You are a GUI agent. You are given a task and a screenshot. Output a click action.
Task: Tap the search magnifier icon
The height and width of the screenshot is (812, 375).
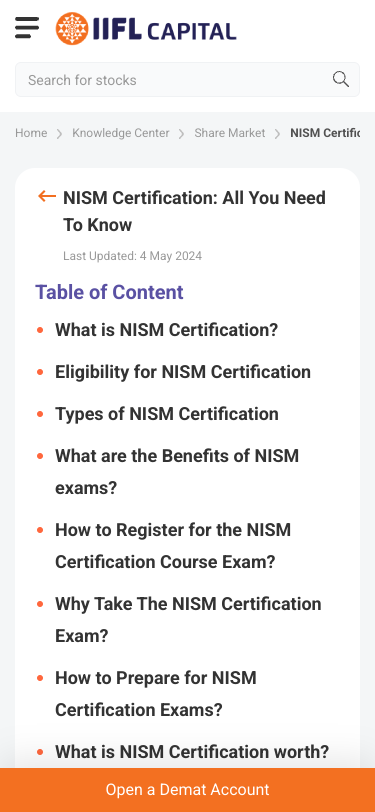(x=340, y=79)
